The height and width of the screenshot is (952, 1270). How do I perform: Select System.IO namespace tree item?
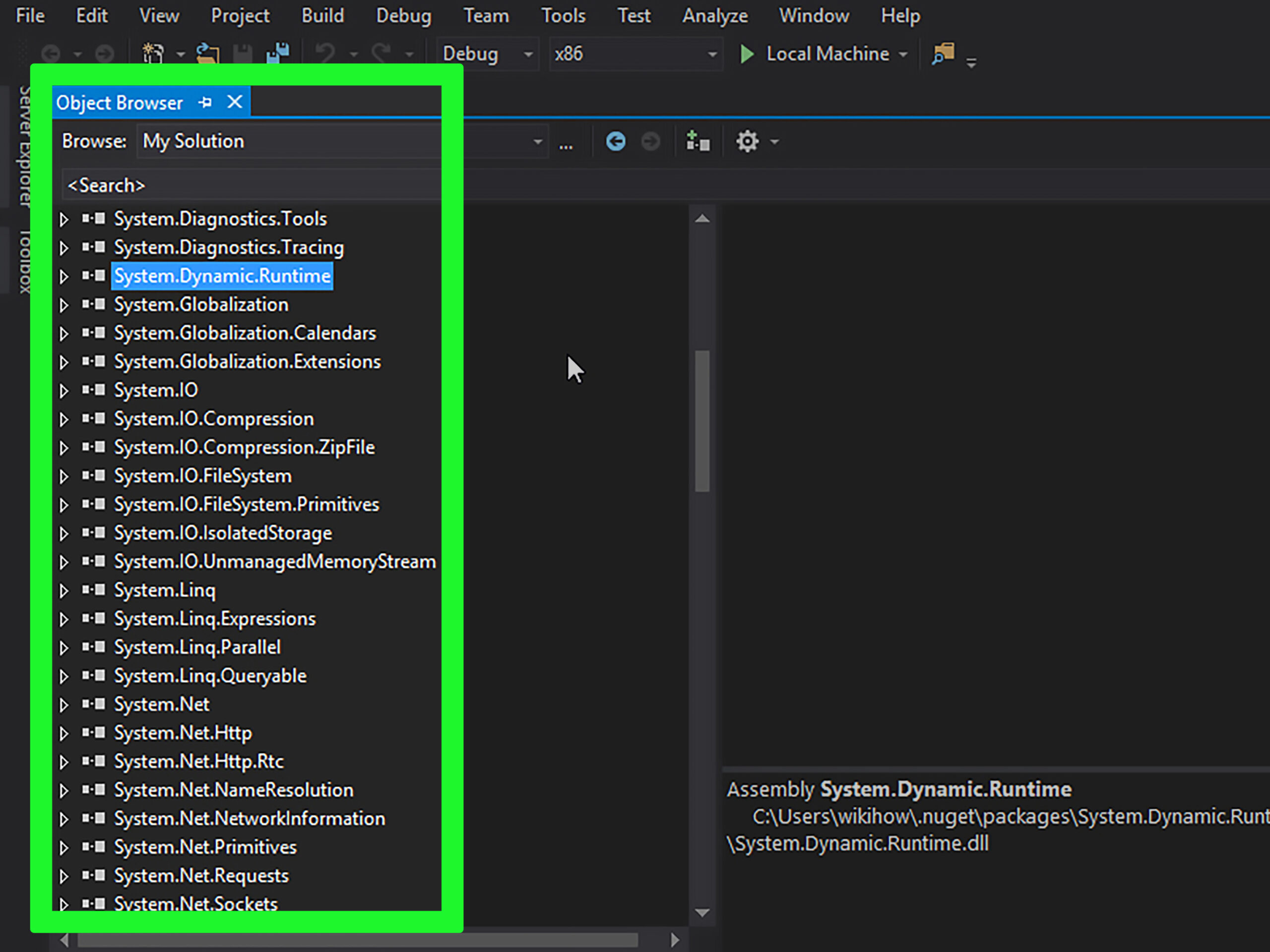(x=155, y=389)
